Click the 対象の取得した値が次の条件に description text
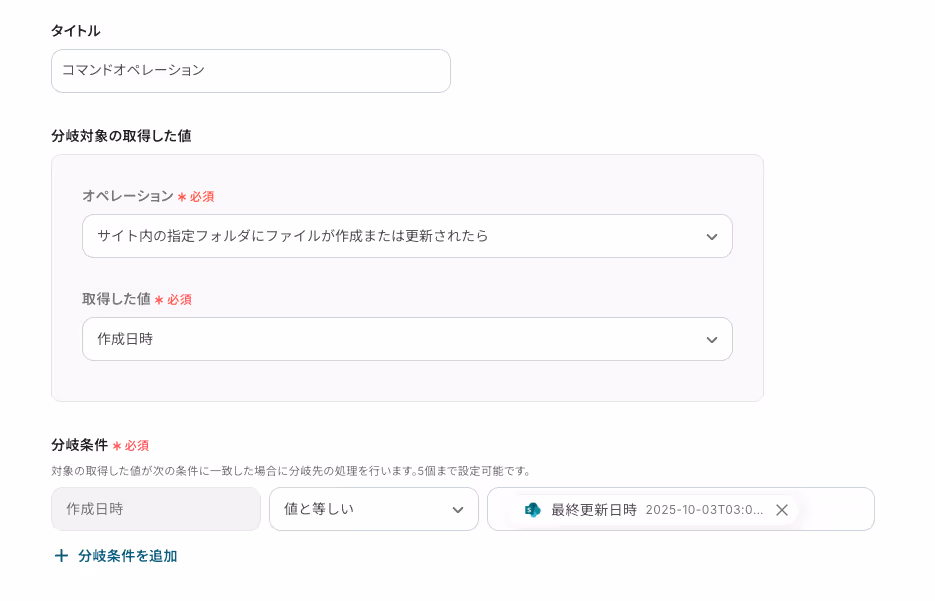 [291, 471]
